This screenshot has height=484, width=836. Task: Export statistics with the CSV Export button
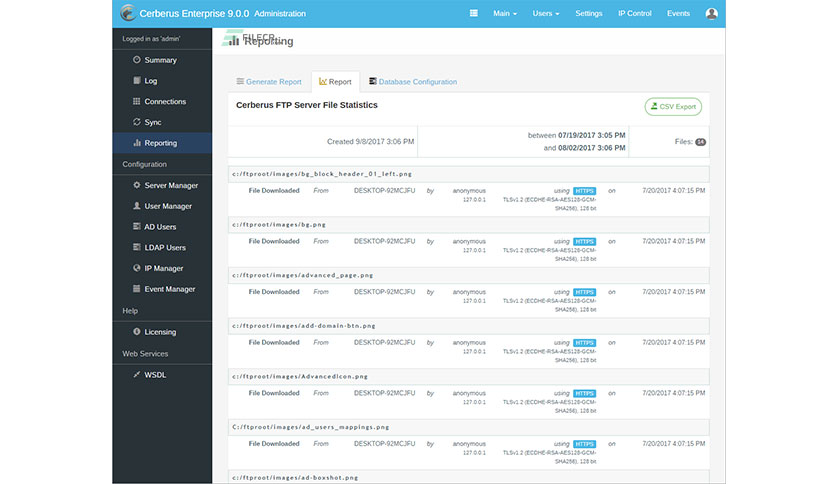click(673, 107)
